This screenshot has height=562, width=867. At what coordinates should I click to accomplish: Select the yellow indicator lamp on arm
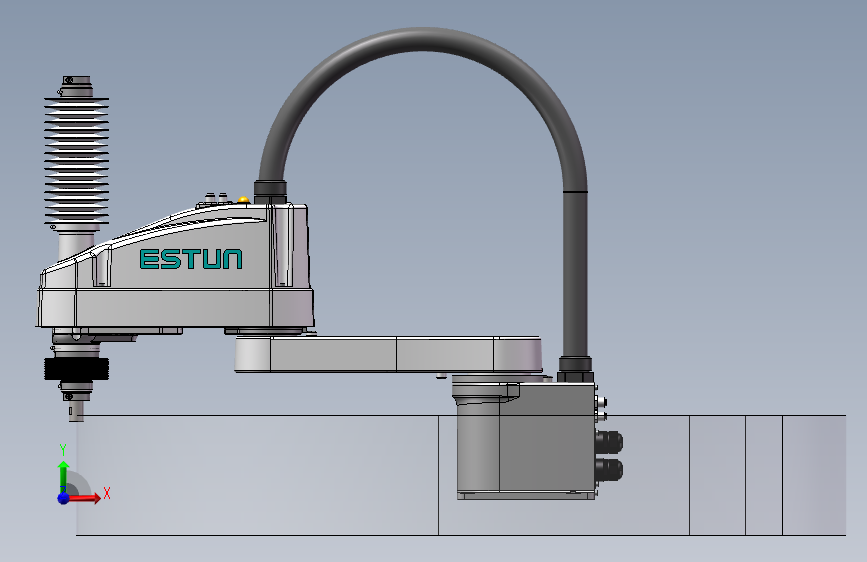[243, 199]
